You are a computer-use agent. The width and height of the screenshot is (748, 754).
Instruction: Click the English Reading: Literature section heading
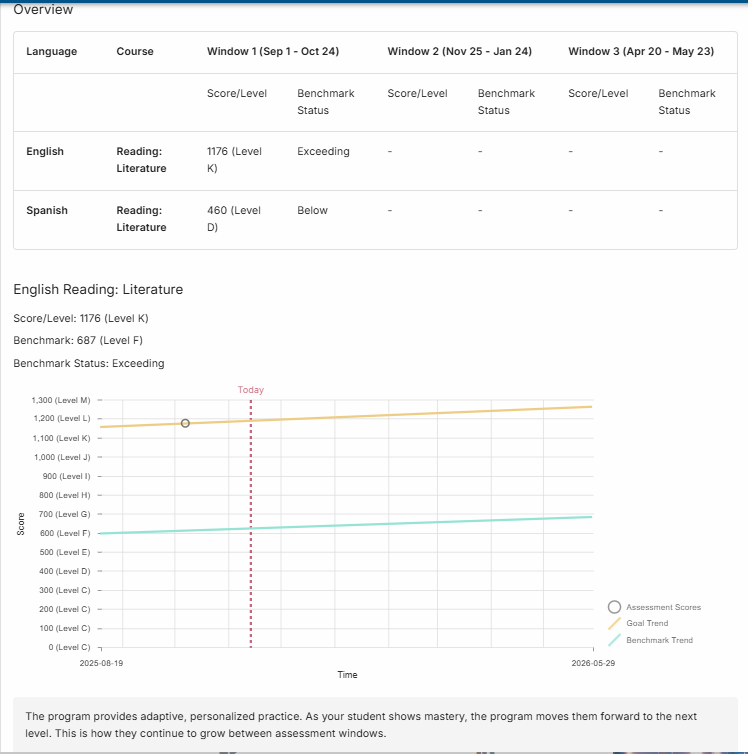tap(98, 290)
